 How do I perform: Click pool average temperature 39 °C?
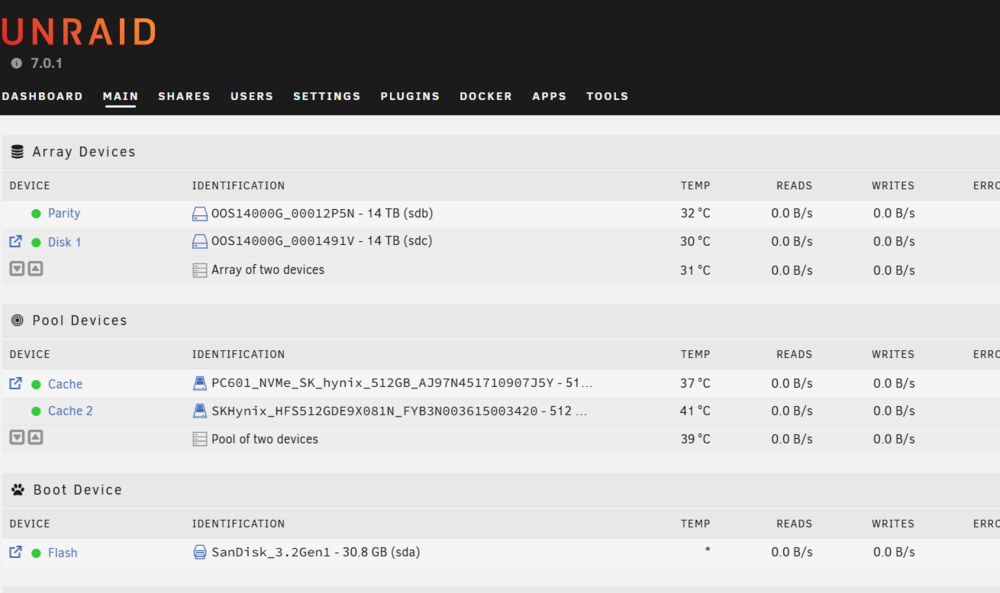tap(695, 439)
